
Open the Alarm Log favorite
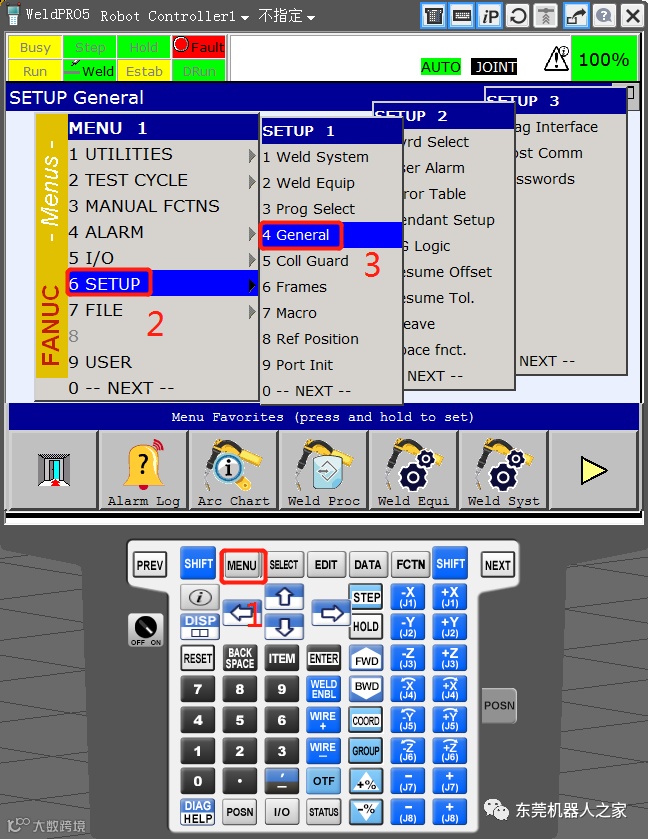(143, 471)
